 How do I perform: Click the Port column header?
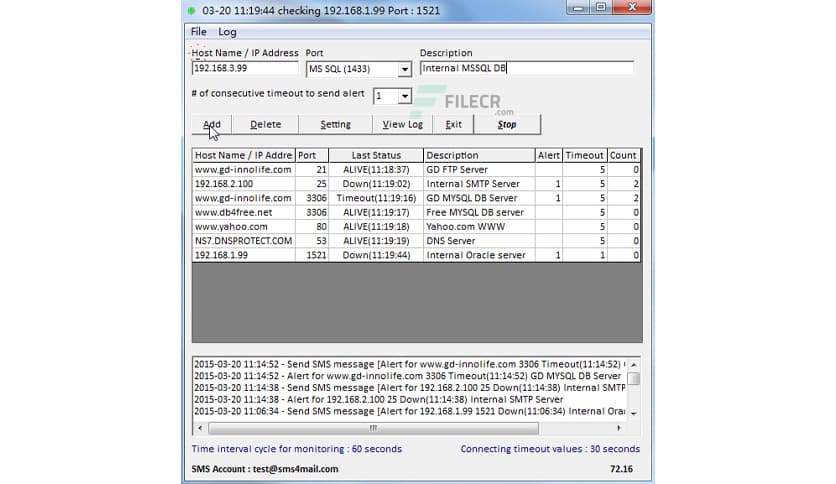coord(312,155)
